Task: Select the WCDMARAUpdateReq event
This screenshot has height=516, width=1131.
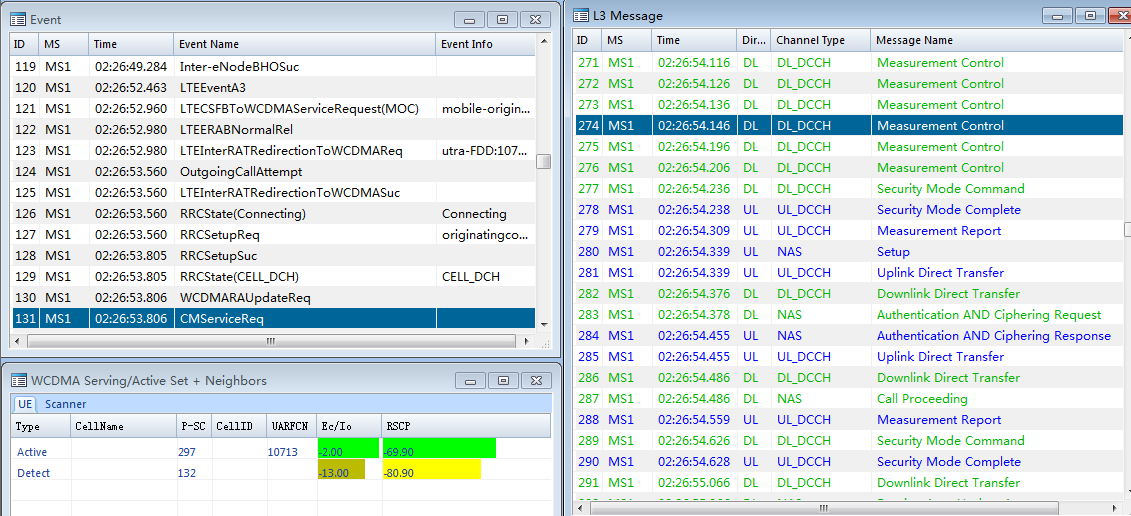Action: (273, 297)
